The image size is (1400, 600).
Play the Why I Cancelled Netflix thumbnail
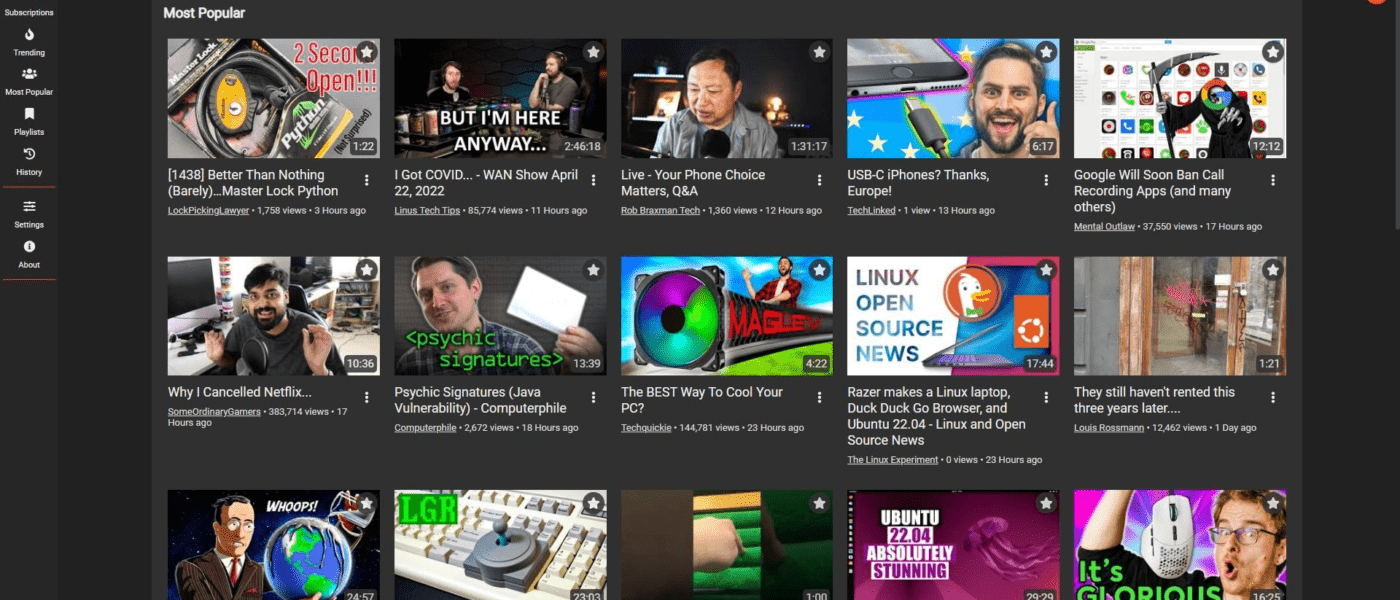click(x=273, y=316)
